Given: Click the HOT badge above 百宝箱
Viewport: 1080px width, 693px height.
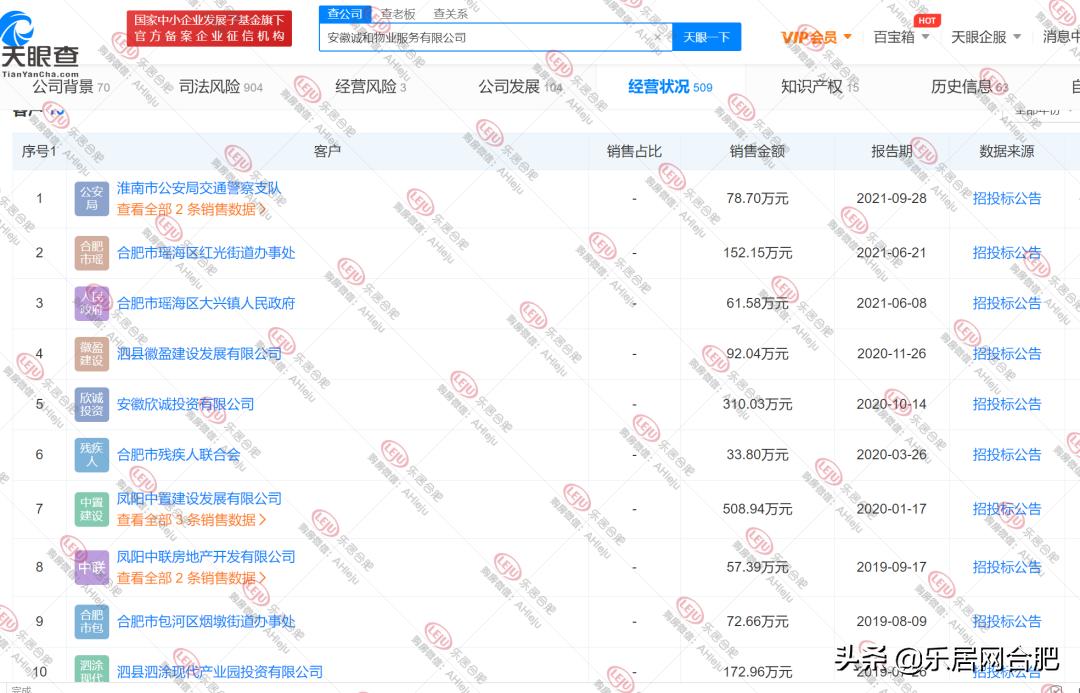Looking at the screenshot, I should click(927, 19).
